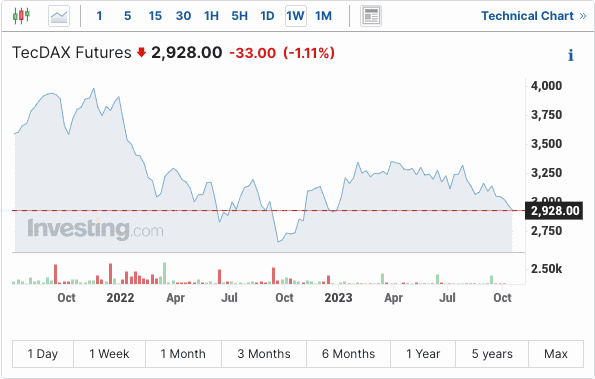The width and height of the screenshot is (595, 379).
Task: Show the 5 years range
Action: tap(492, 354)
